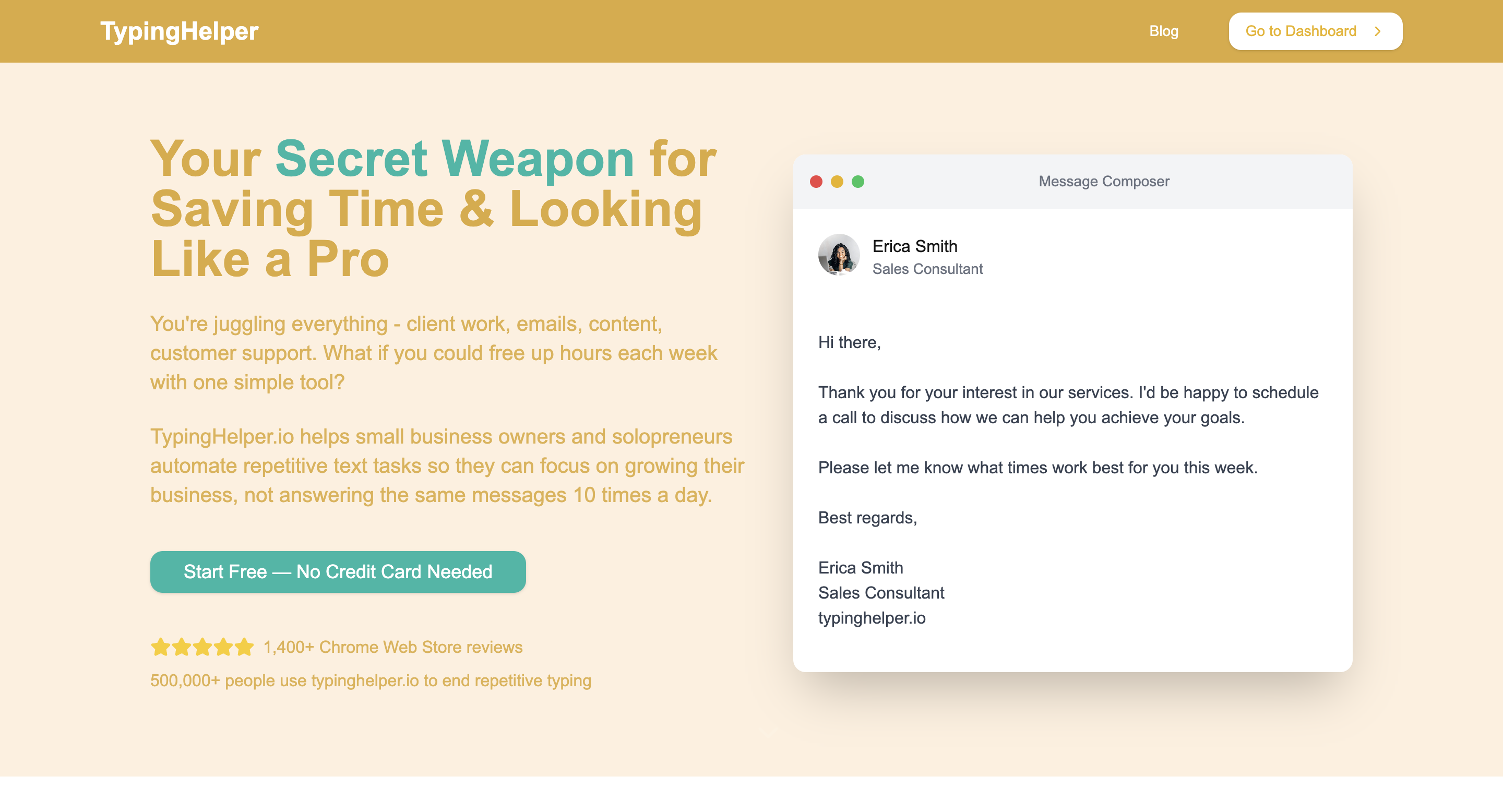This screenshot has height=812, width=1503.
Task: Click the 'You're juggling everything' paragraph
Action: click(434, 353)
